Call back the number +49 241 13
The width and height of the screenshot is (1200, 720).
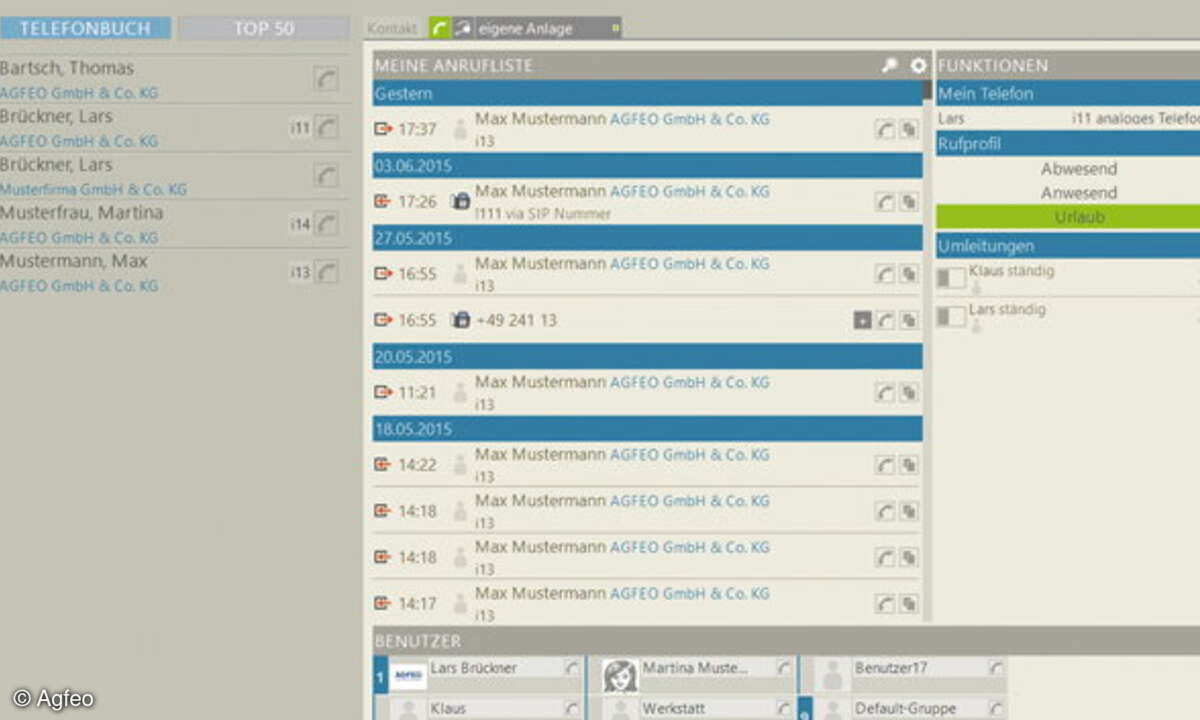[x=885, y=320]
